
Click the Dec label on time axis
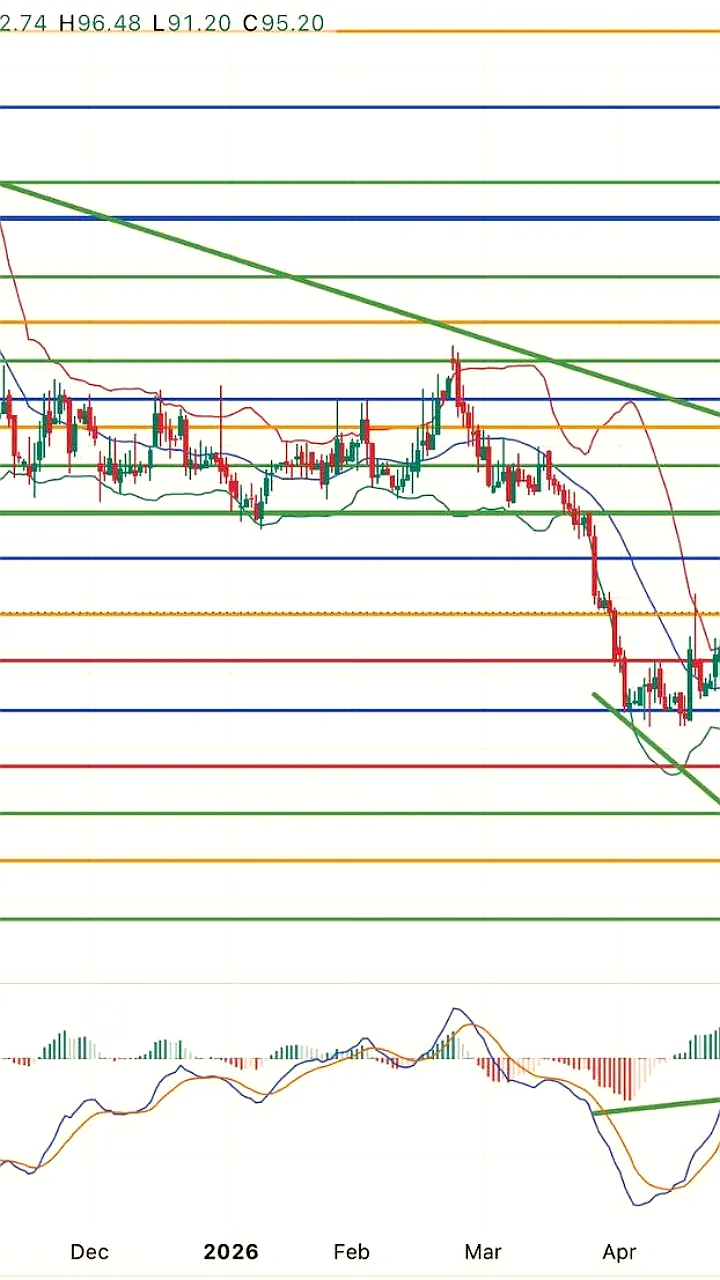90,1252
